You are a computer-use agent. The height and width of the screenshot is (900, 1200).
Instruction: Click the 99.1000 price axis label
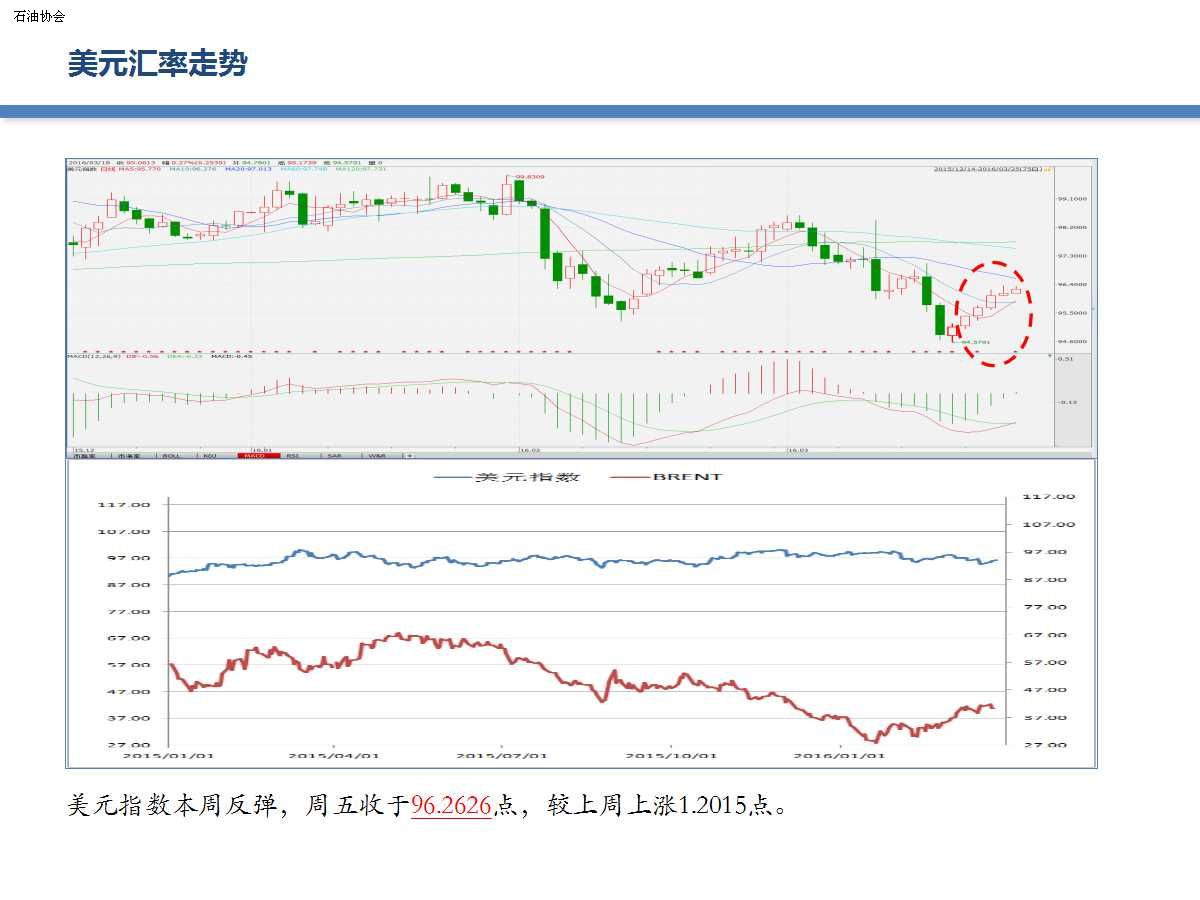[1072, 199]
